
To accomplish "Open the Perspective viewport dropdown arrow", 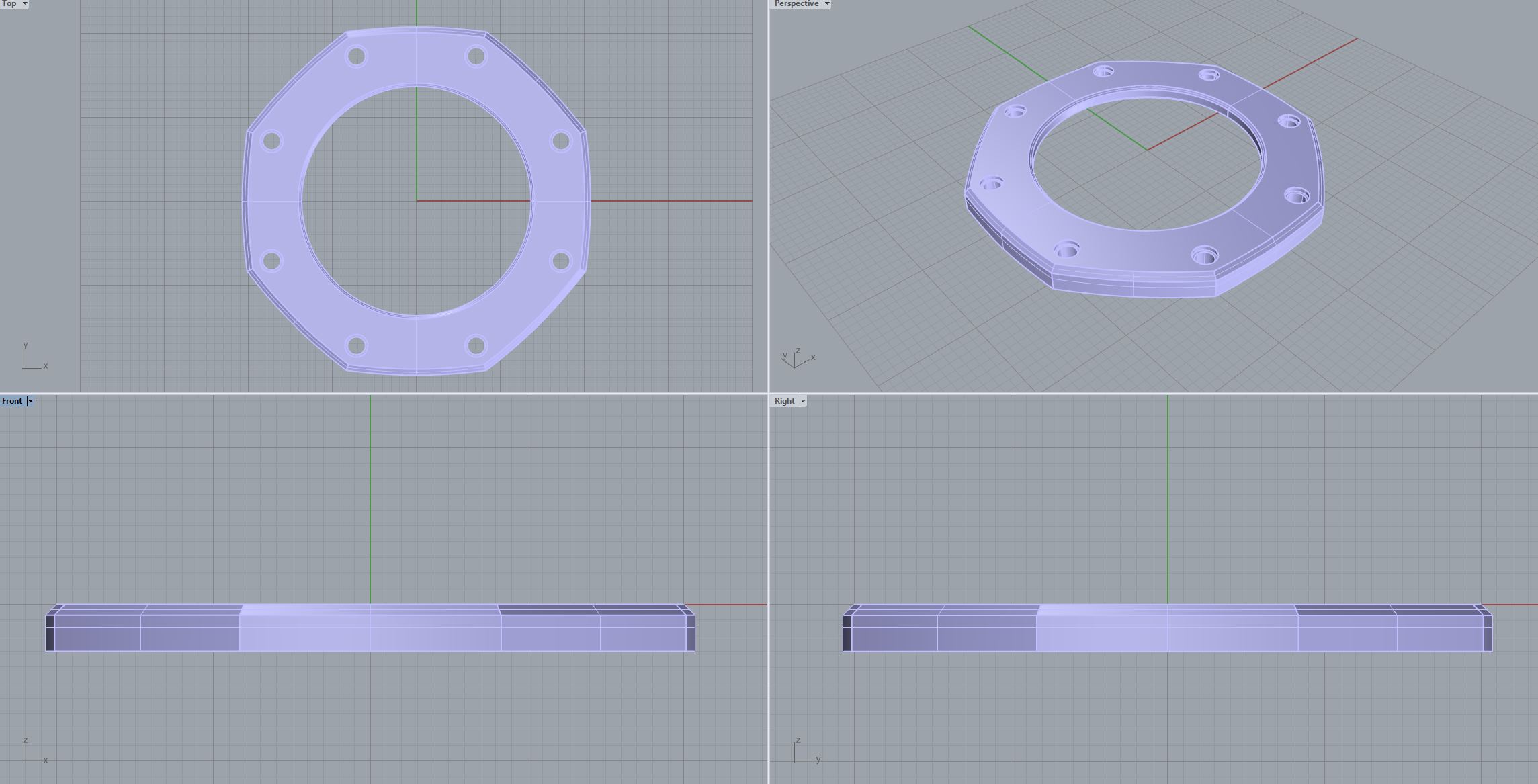I will [x=827, y=3].
